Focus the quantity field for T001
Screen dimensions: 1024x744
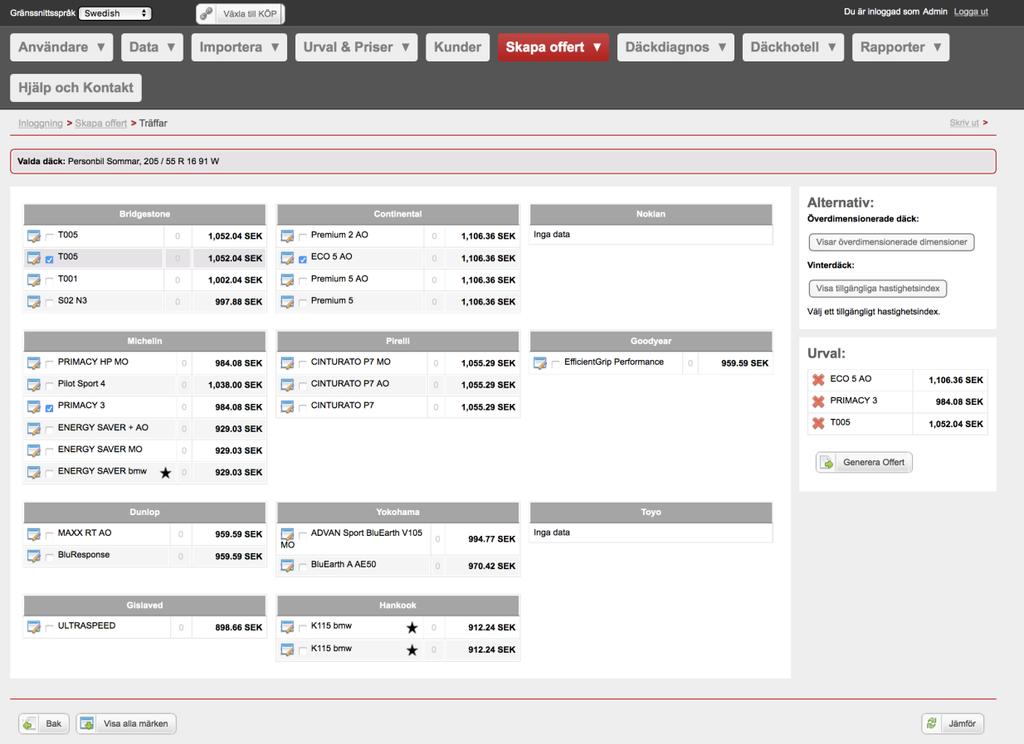tap(178, 280)
